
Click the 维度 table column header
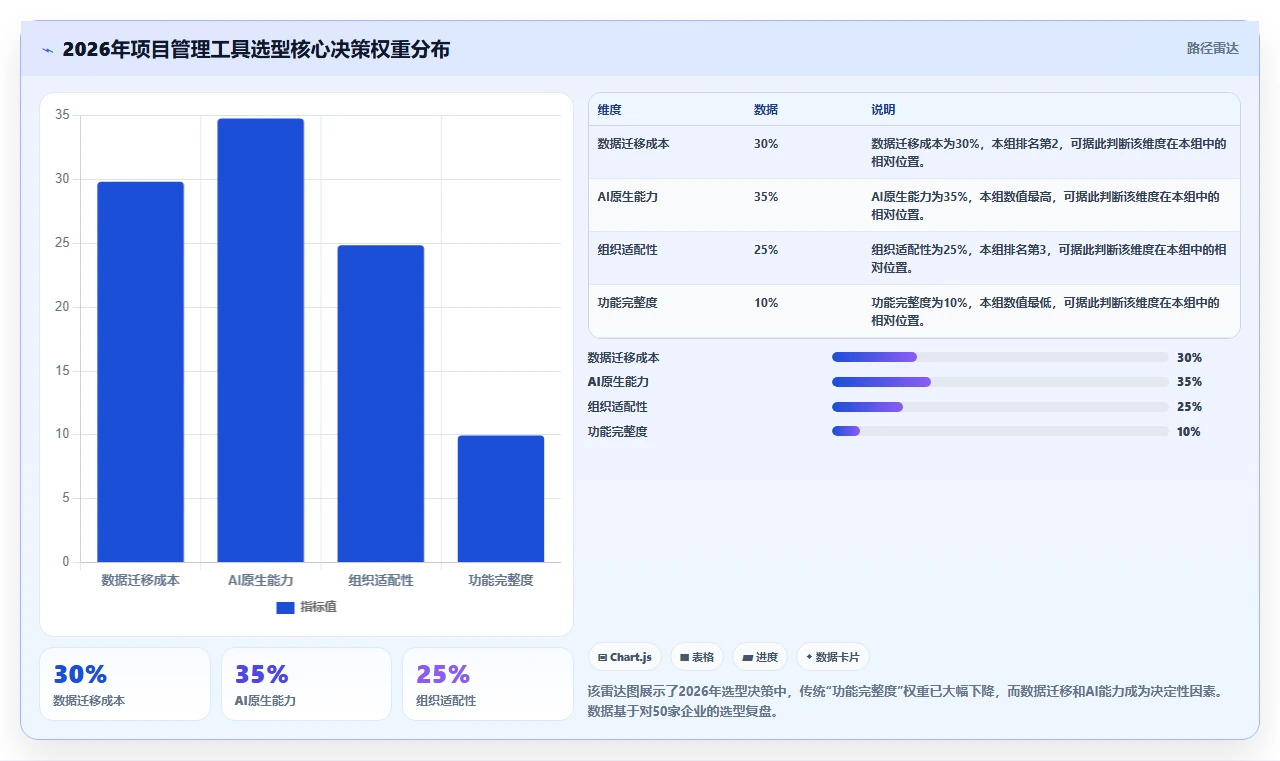pyautogui.click(x=609, y=110)
